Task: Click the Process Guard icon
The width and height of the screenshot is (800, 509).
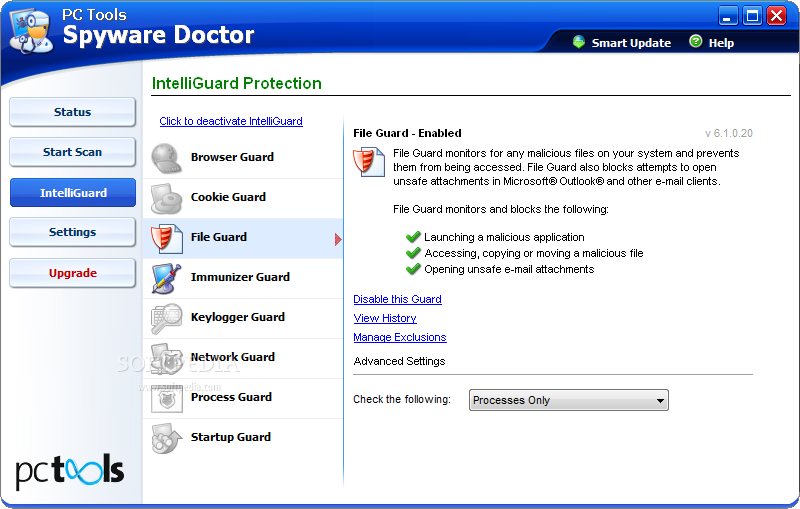Action: pyautogui.click(x=166, y=398)
